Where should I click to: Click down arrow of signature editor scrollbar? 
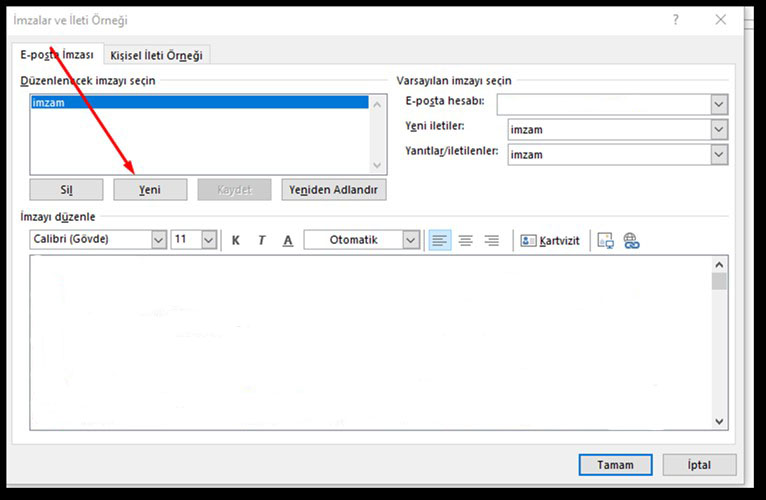pyautogui.click(x=719, y=421)
